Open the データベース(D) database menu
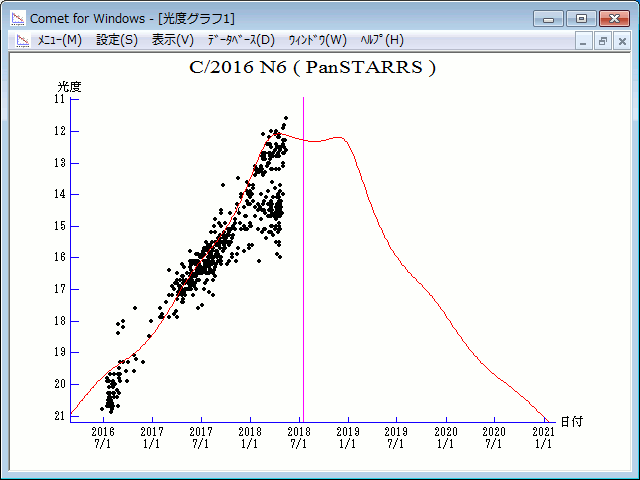The width and height of the screenshot is (640, 480). (240, 40)
